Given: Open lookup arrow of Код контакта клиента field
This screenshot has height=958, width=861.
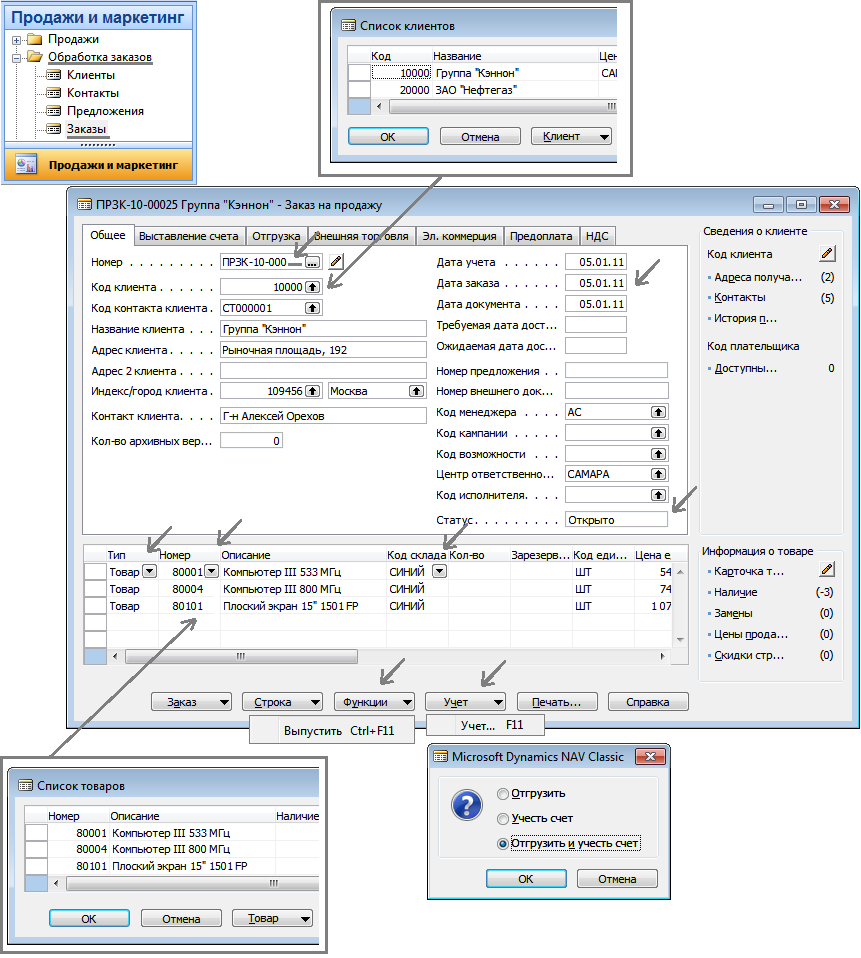Looking at the screenshot, I should tap(312, 308).
